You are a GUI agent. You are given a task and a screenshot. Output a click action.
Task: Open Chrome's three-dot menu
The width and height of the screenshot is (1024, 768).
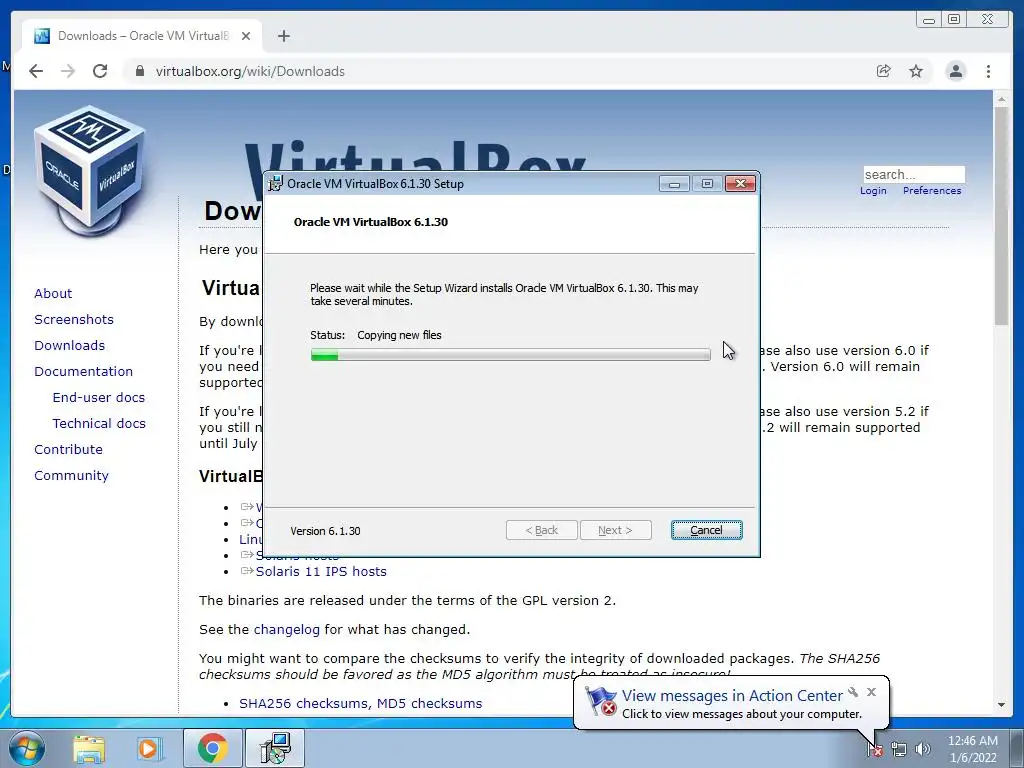pos(988,71)
